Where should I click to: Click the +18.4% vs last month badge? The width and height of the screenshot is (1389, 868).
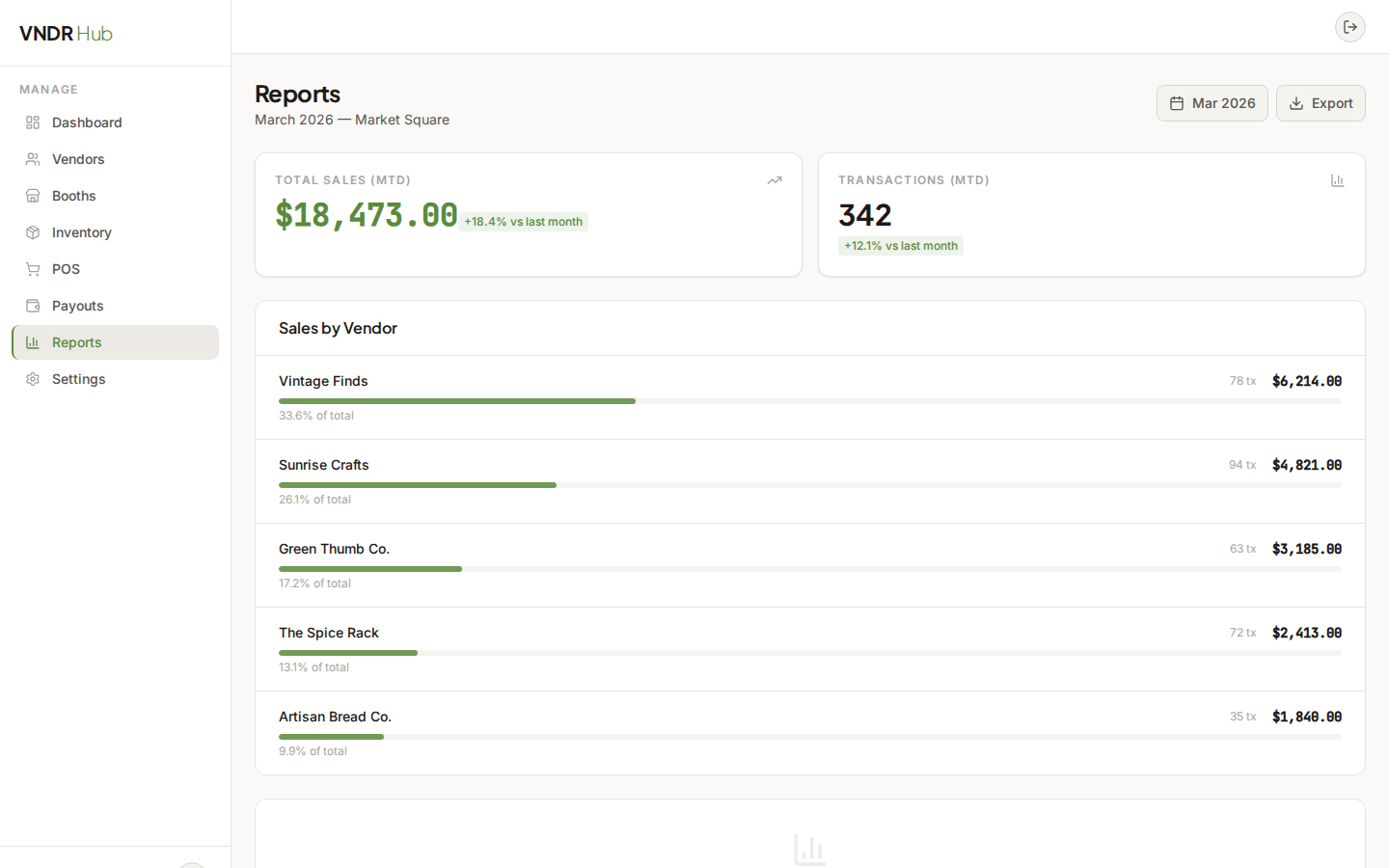pos(523,222)
